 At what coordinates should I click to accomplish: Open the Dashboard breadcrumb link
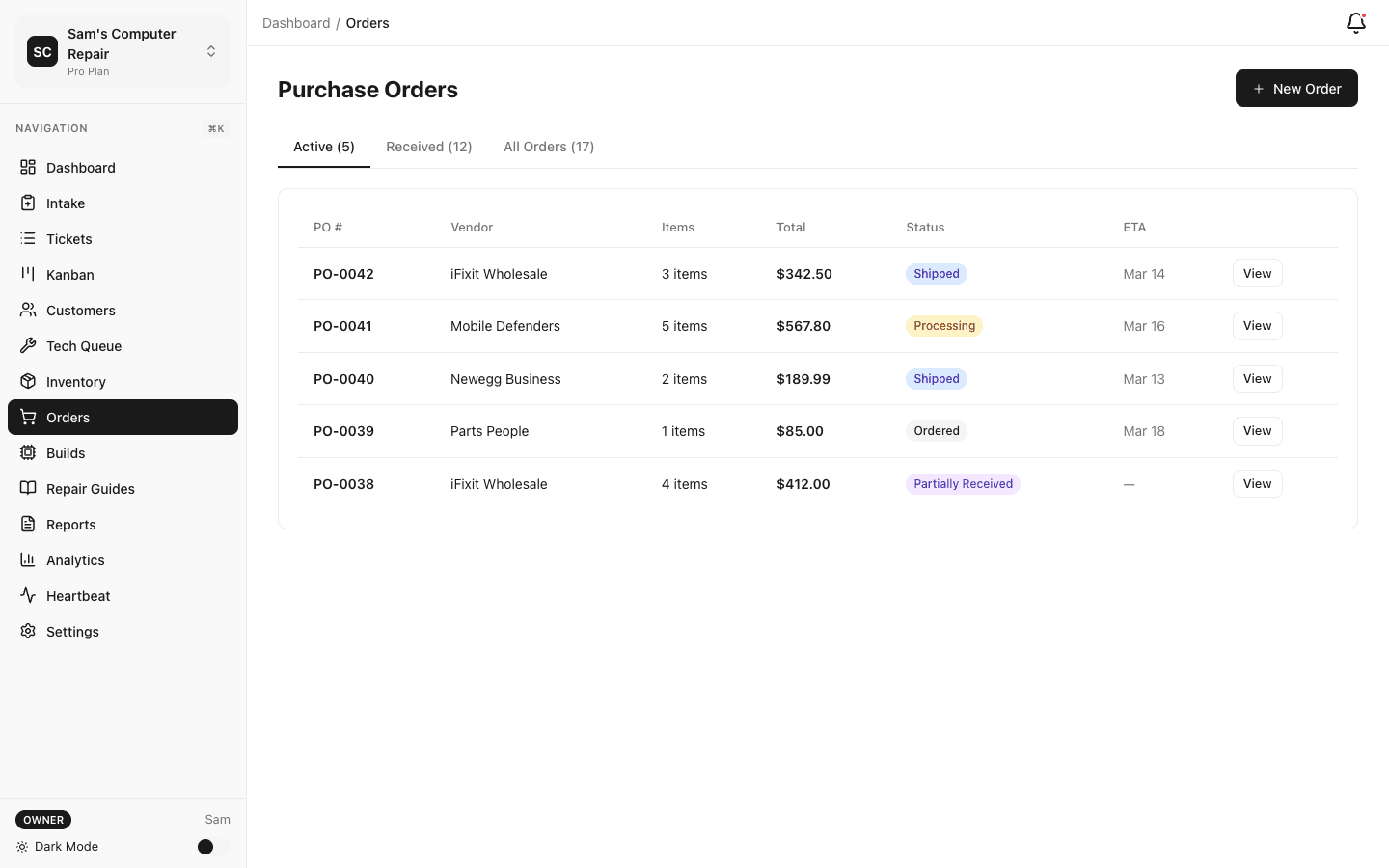[x=296, y=22]
